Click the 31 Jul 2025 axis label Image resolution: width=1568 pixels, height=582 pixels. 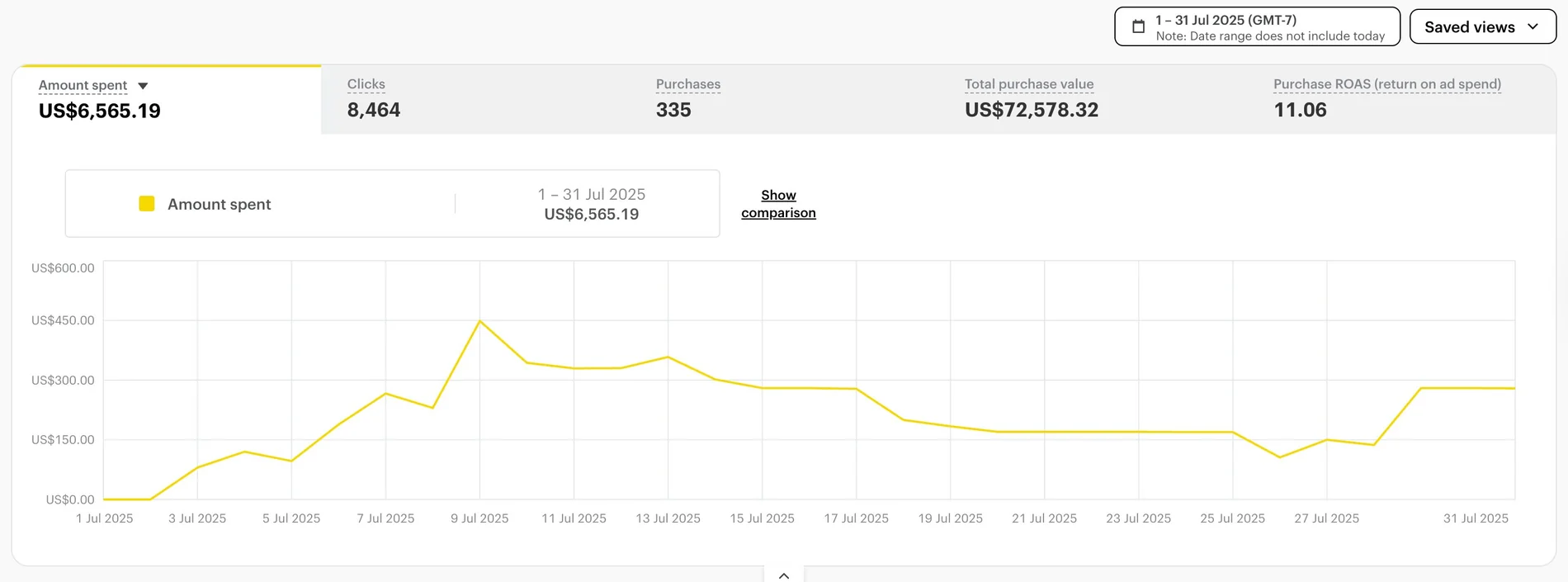[1476, 518]
